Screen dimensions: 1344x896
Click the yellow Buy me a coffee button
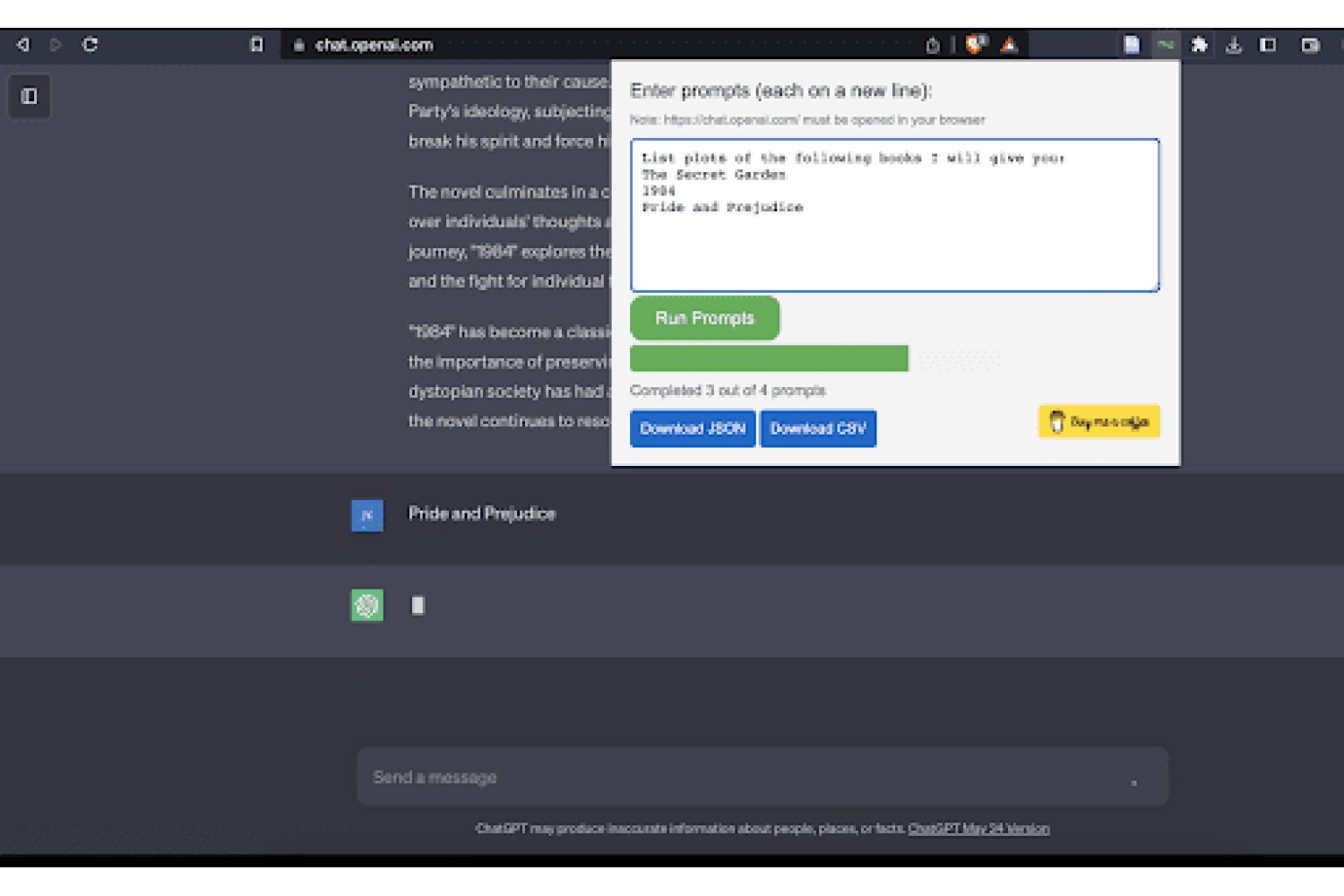tap(1099, 421)
